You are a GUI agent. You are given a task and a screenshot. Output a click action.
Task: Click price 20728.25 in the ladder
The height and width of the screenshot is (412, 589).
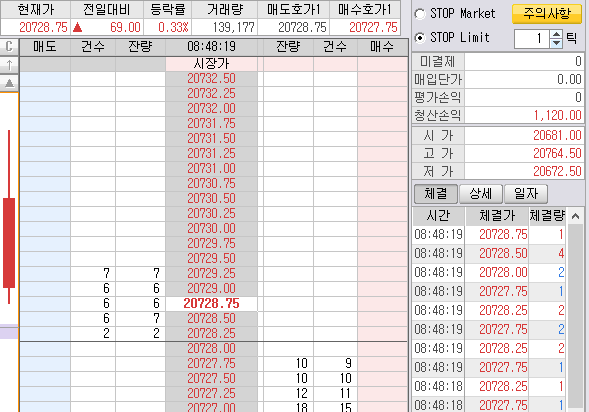coord(211,334)
